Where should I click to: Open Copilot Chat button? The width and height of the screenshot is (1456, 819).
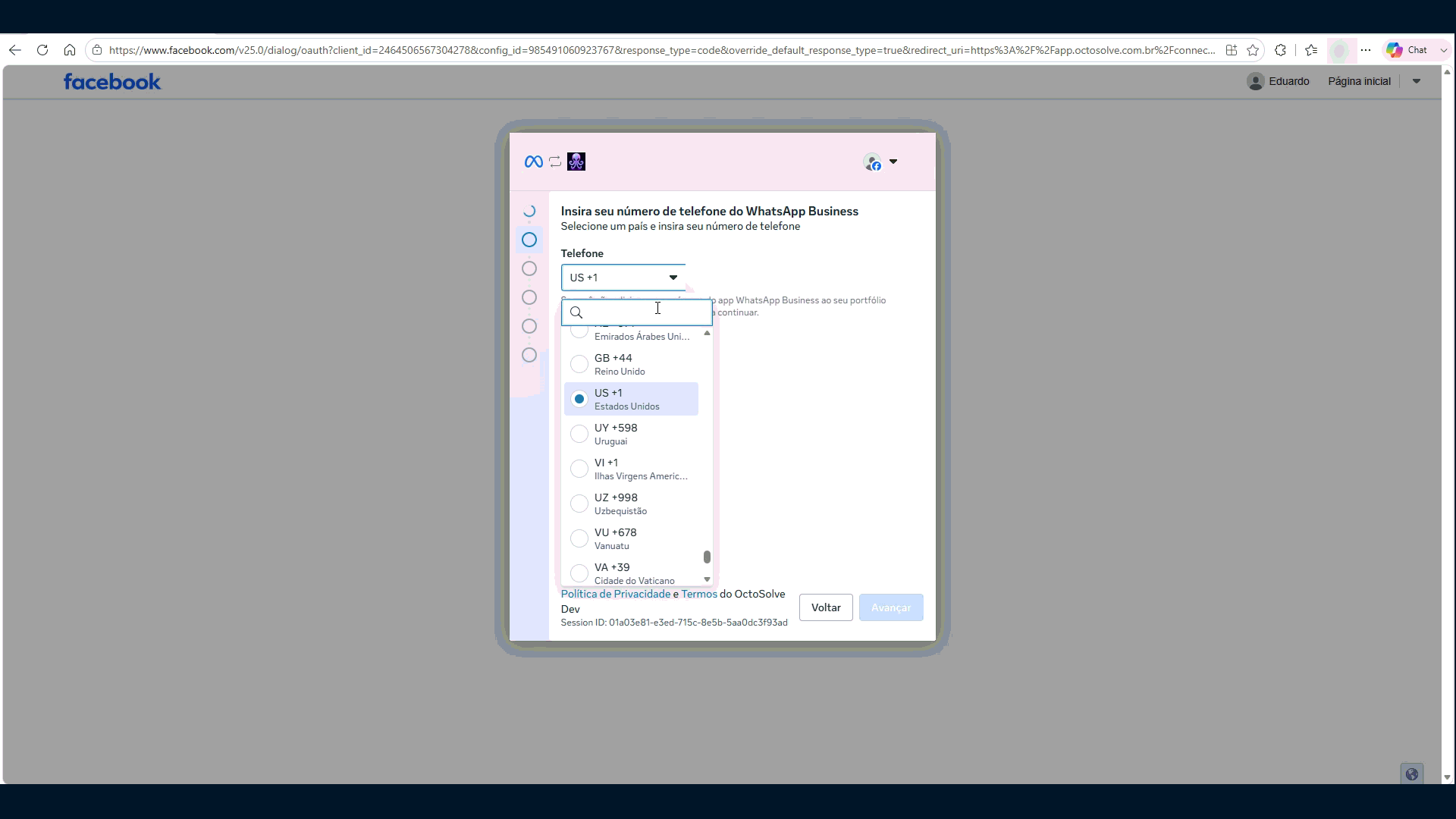click(x=1407, y=50)
